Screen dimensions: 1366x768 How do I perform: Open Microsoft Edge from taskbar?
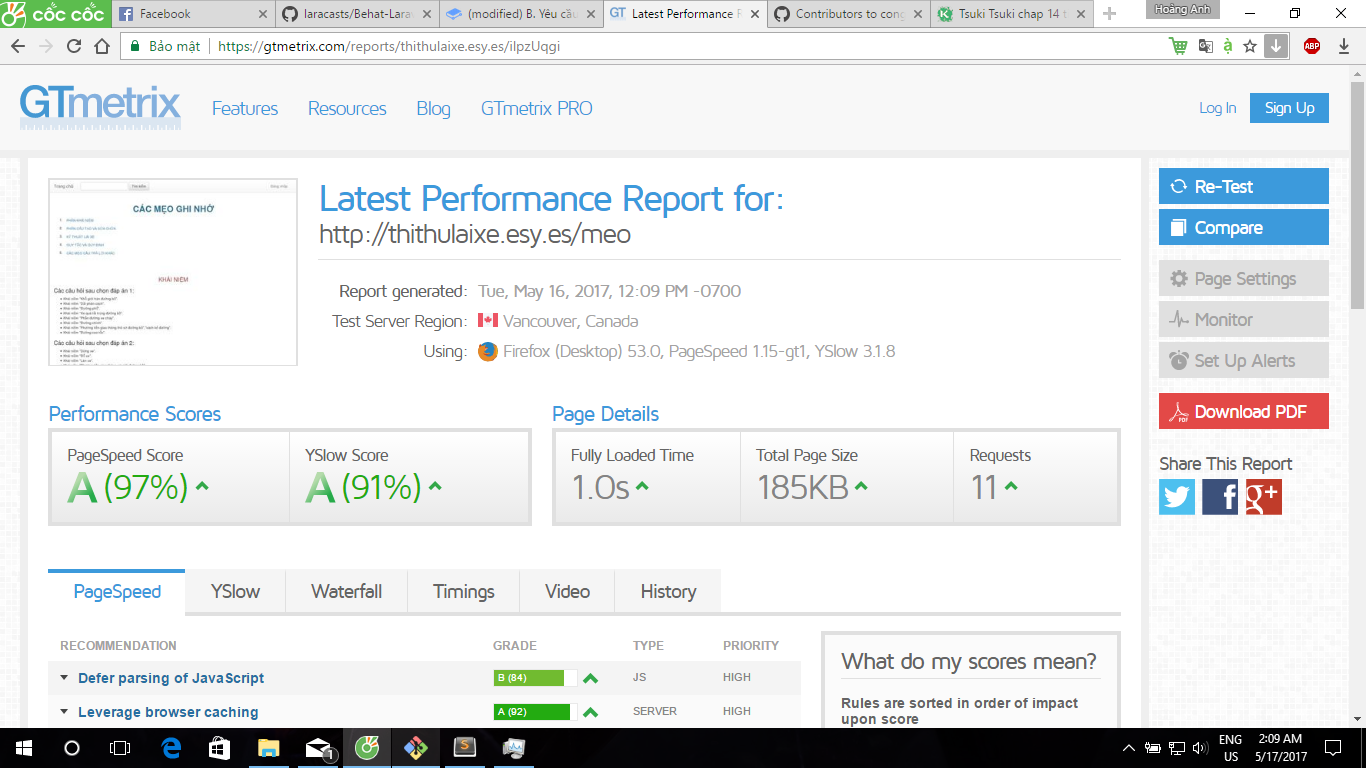171,747
